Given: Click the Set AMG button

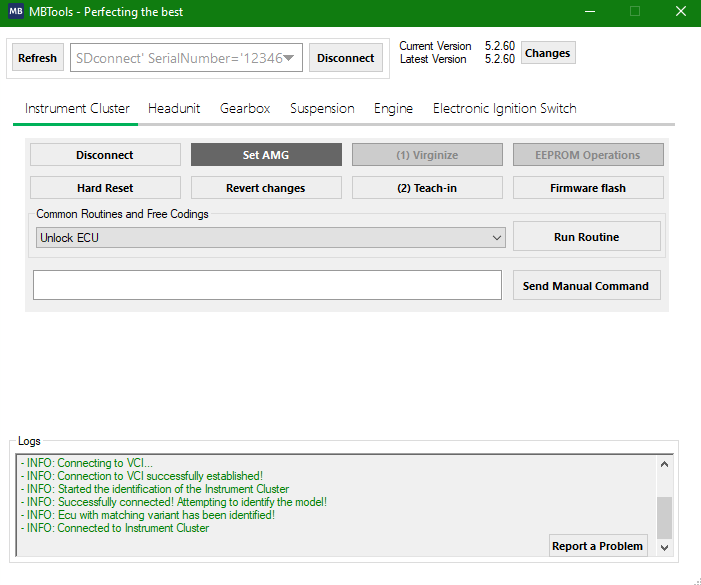Looking at the screenshot, I should click(266, 155).
